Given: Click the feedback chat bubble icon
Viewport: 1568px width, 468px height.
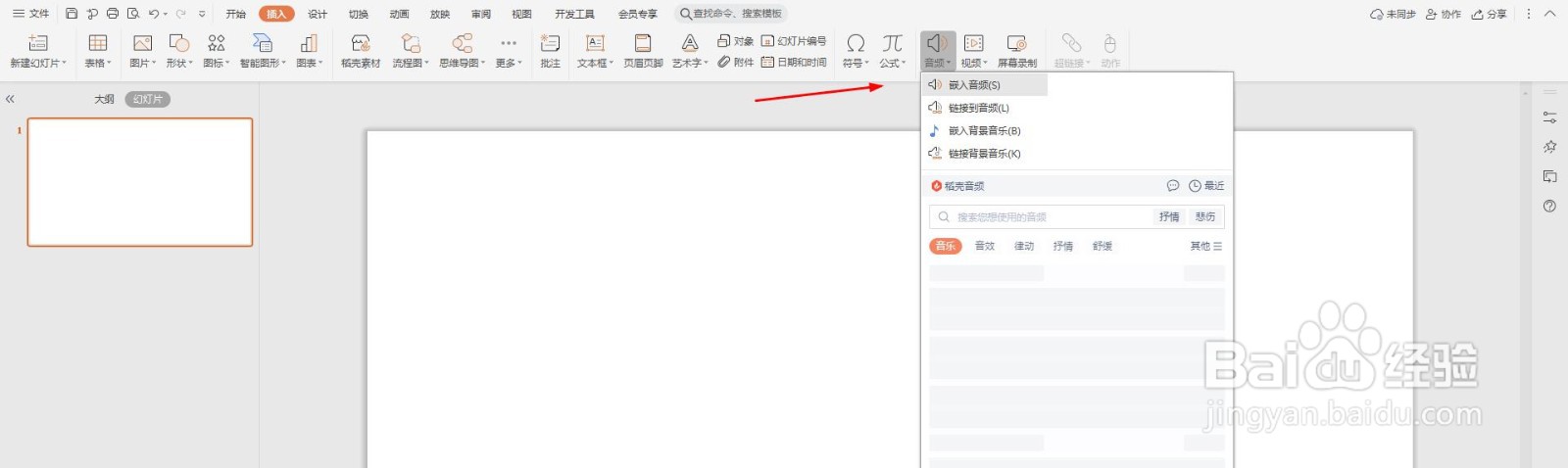Looking at the screenshot, I should 1173,186.
